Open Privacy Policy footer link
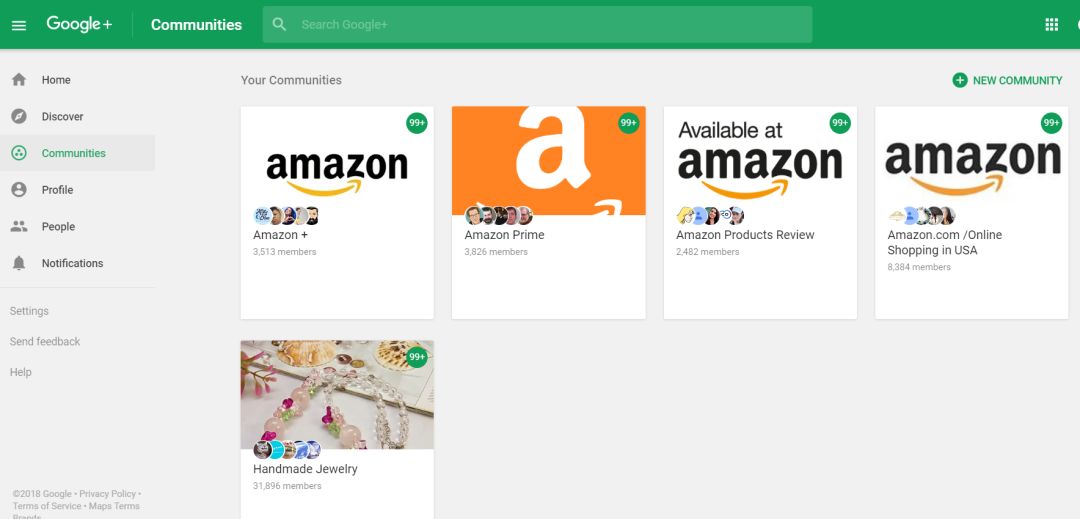The image size is (1080, 519). click(x=107, y=494)
